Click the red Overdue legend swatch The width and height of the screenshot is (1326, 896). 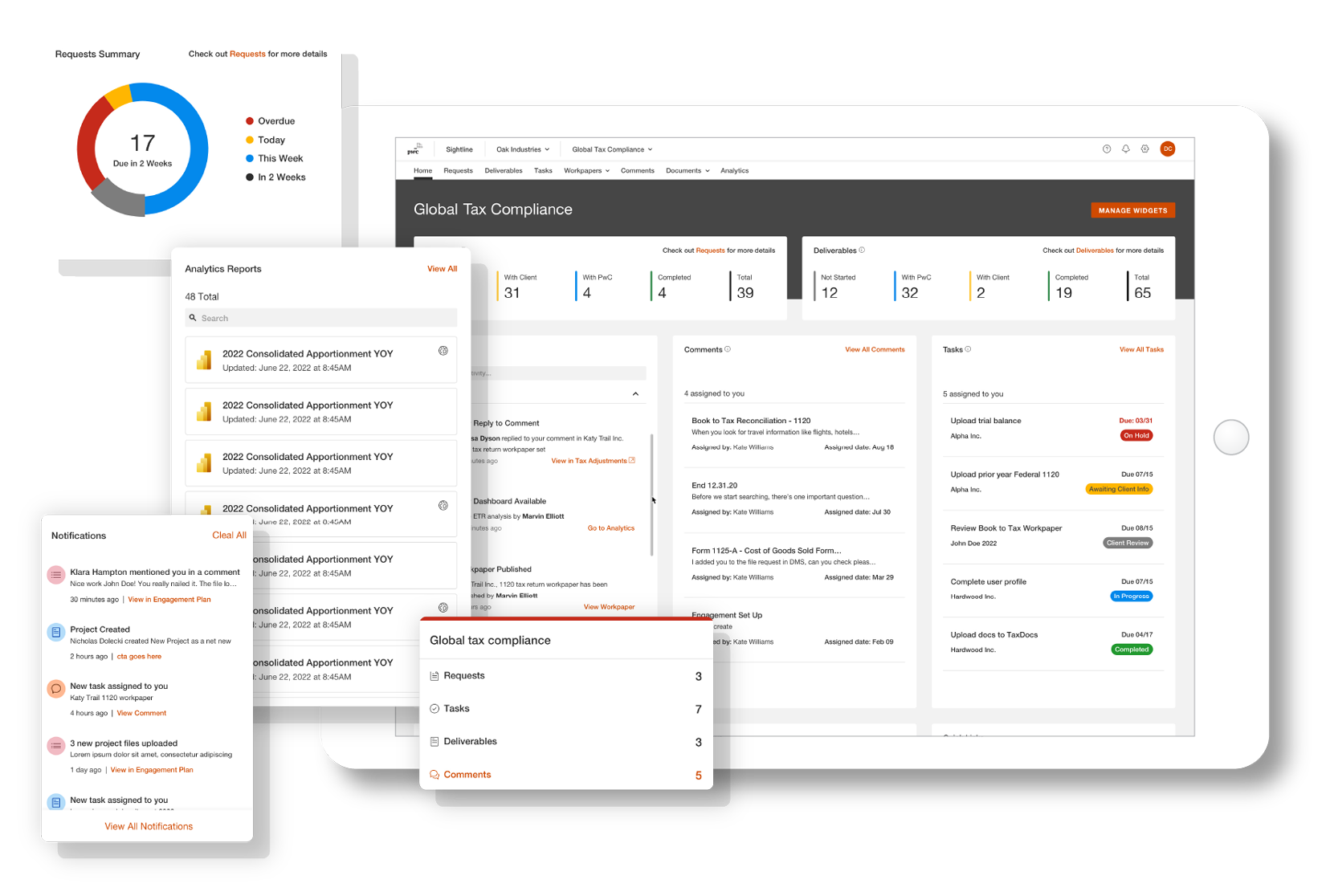tap(250, 121)
